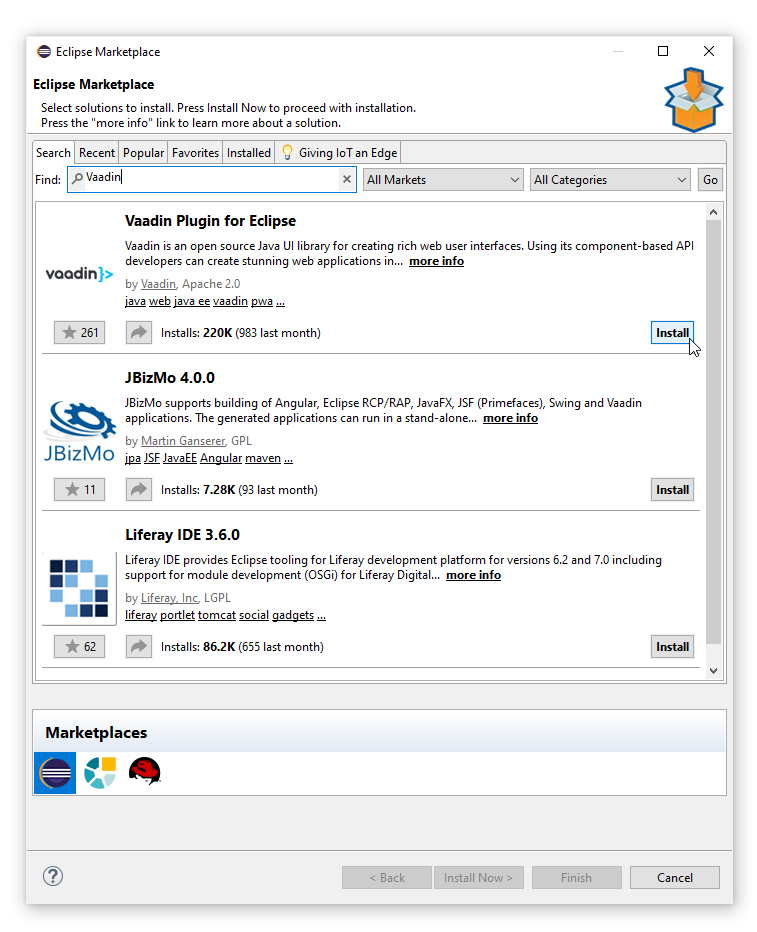Switch to the Installed tab

coord(248,153)
